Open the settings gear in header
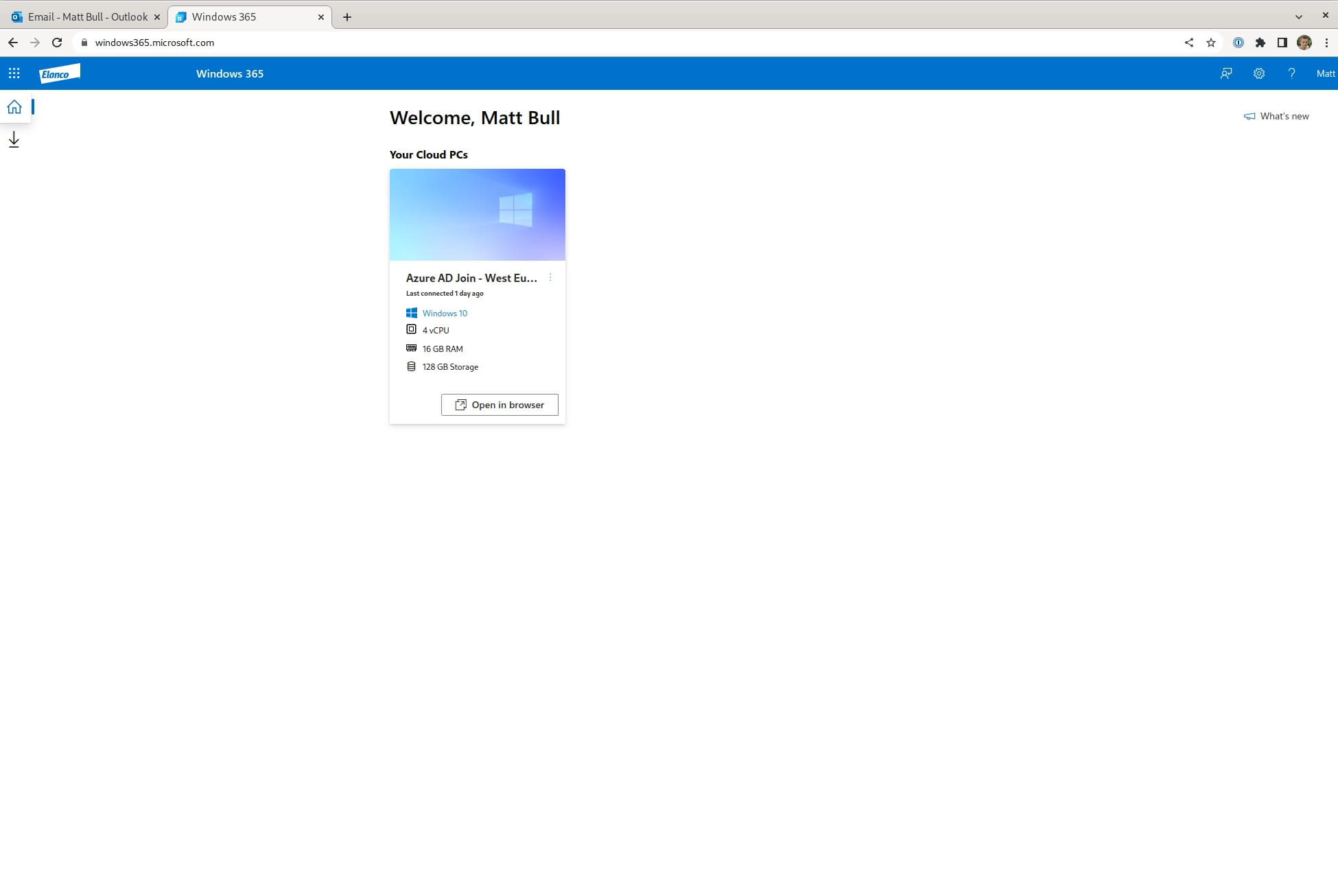The width and height of the screenshot is (1338, 896). pos(1259,73)
